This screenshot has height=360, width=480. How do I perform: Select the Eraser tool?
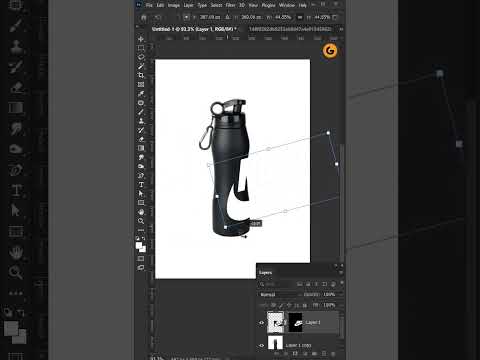tap(141, 139)
